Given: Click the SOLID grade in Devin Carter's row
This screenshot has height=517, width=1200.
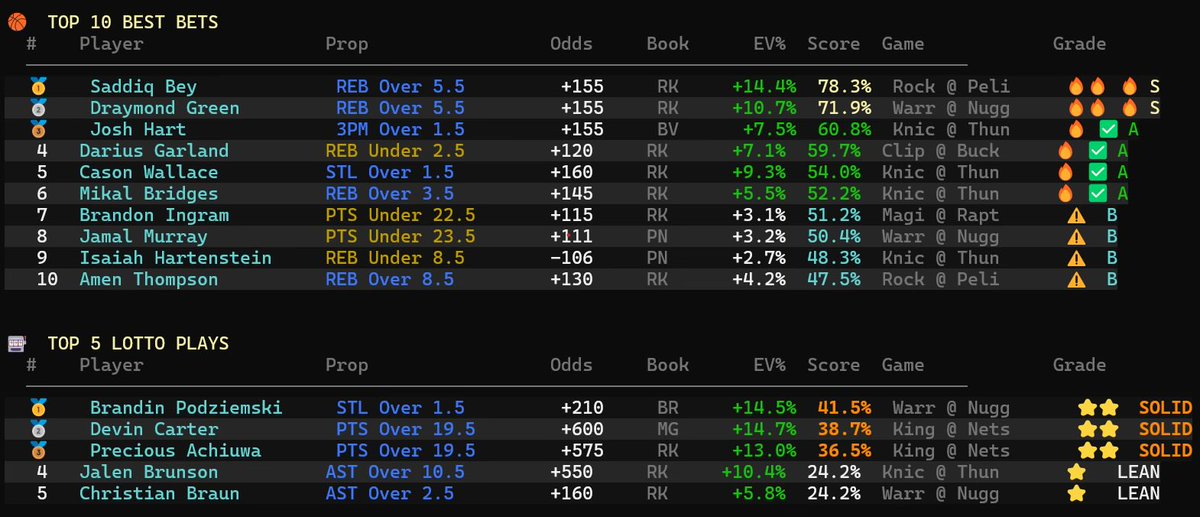Looking at the screenshot, I should pos(1166,429).
